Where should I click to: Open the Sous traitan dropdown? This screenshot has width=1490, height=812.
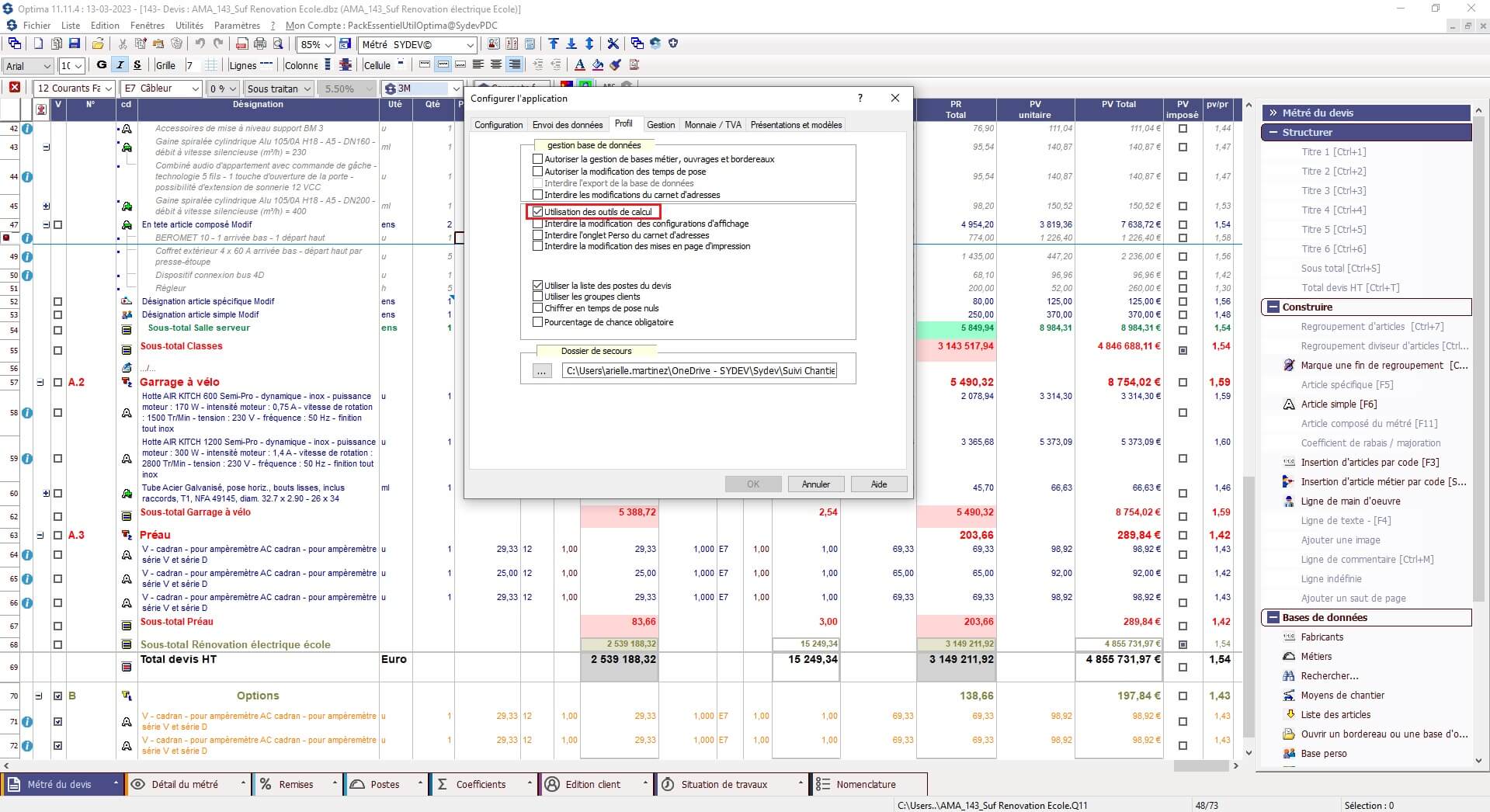[x=307, y=88]
